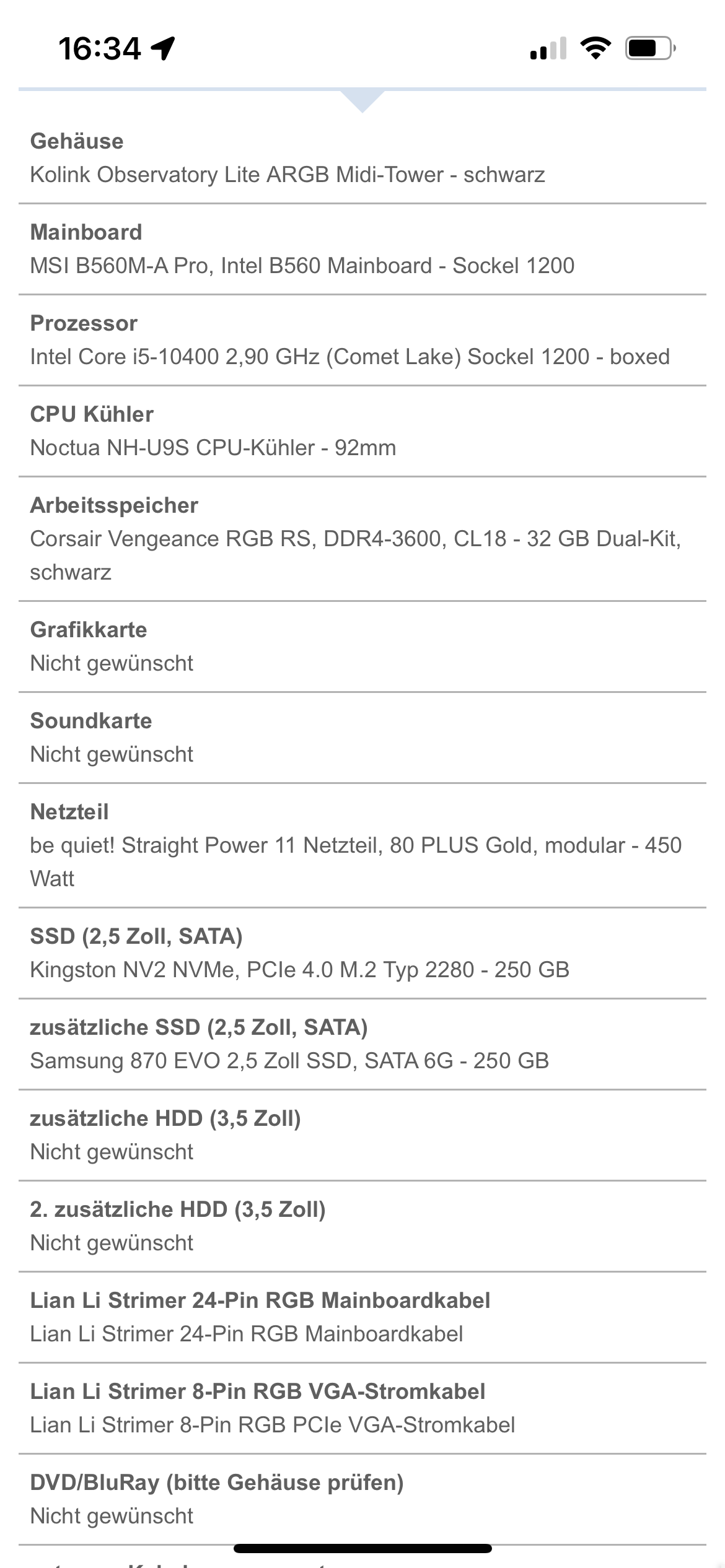
Task: Tap the Wi-Fi status icon
Action: (595, 48)
